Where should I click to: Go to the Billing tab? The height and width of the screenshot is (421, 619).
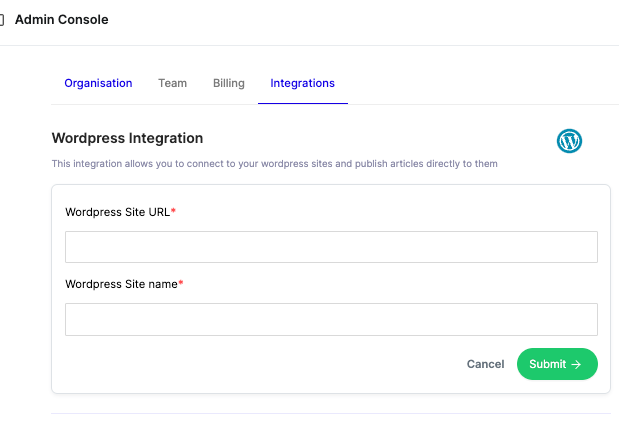tap(229, 83)
